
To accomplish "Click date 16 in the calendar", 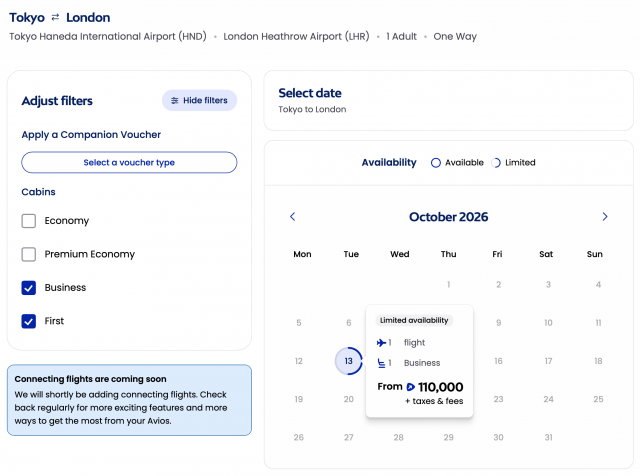I will (498, 361).
